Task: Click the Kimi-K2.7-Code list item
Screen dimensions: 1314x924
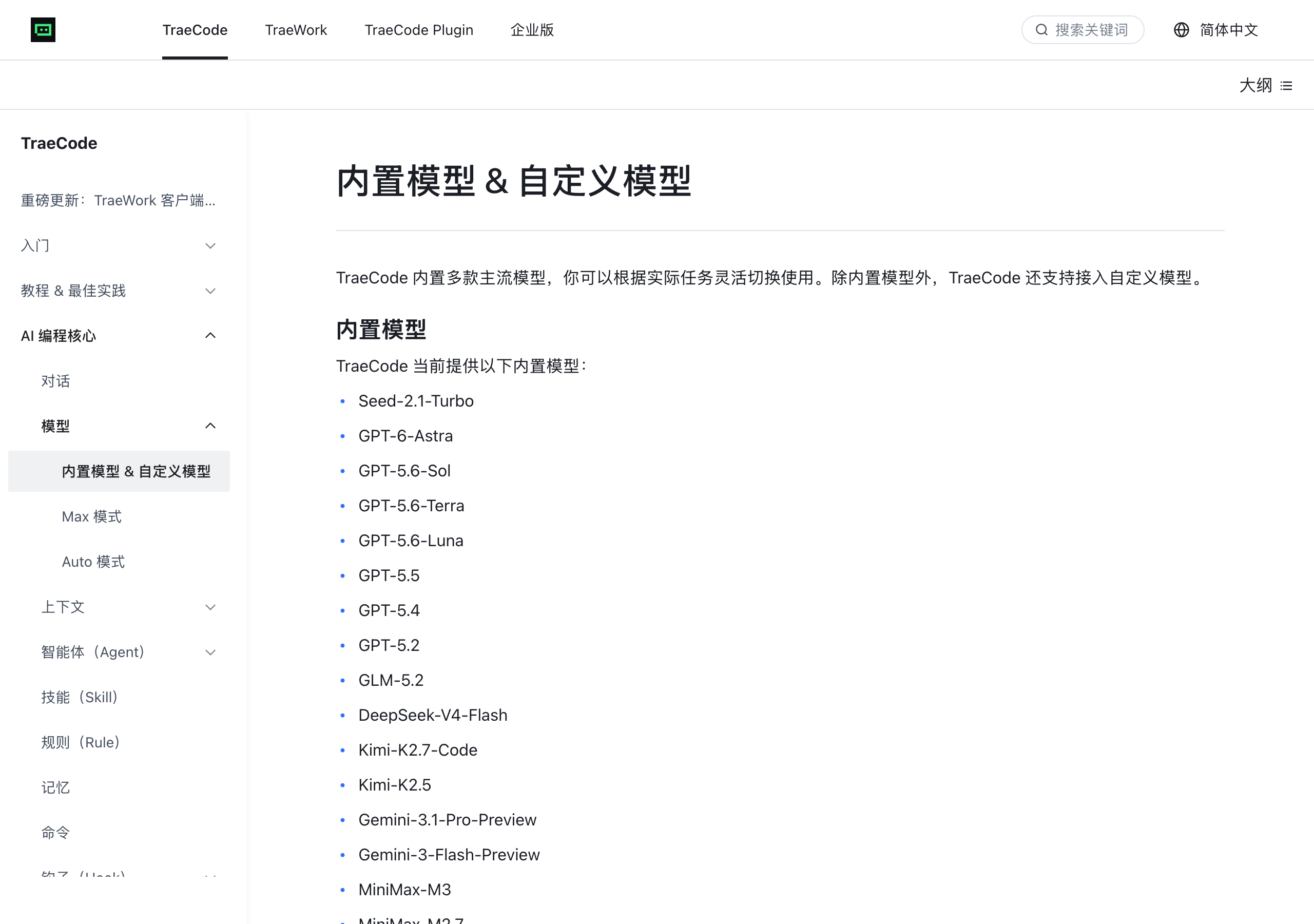Action: 418,750
